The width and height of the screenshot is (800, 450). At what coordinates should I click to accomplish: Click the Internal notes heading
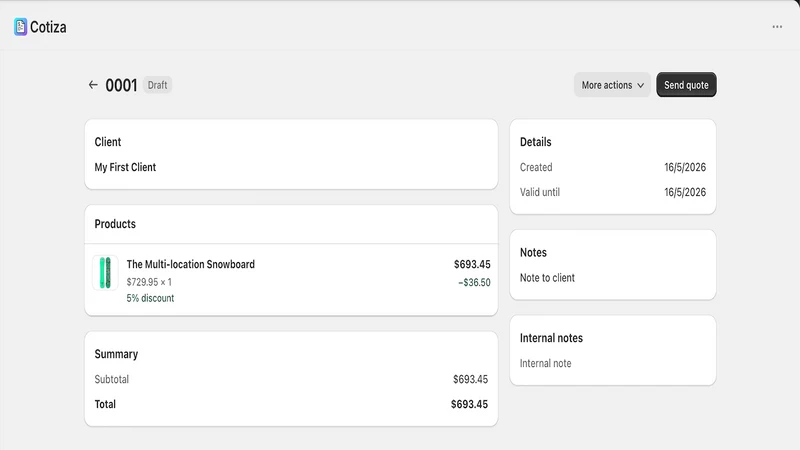tap(551, 338)
